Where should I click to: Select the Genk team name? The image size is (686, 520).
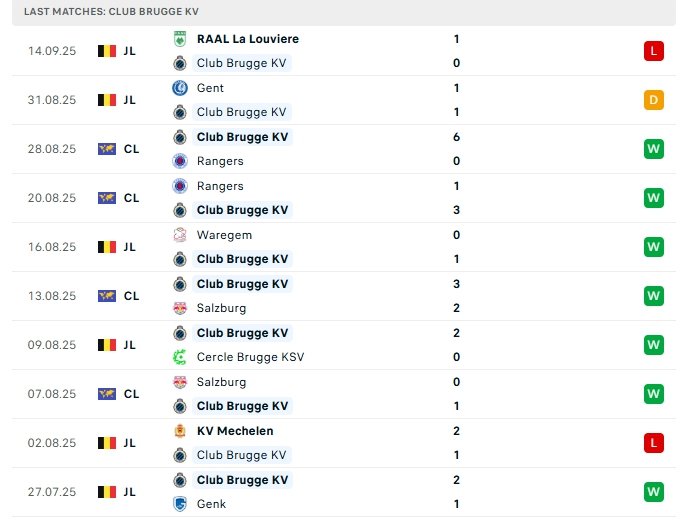click(x=211, y=504)
